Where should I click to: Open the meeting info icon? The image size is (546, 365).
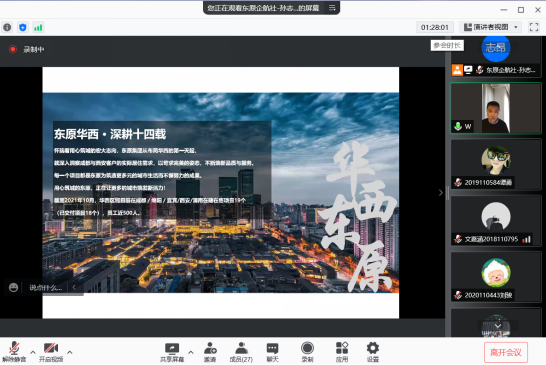[x=7, y=27]
